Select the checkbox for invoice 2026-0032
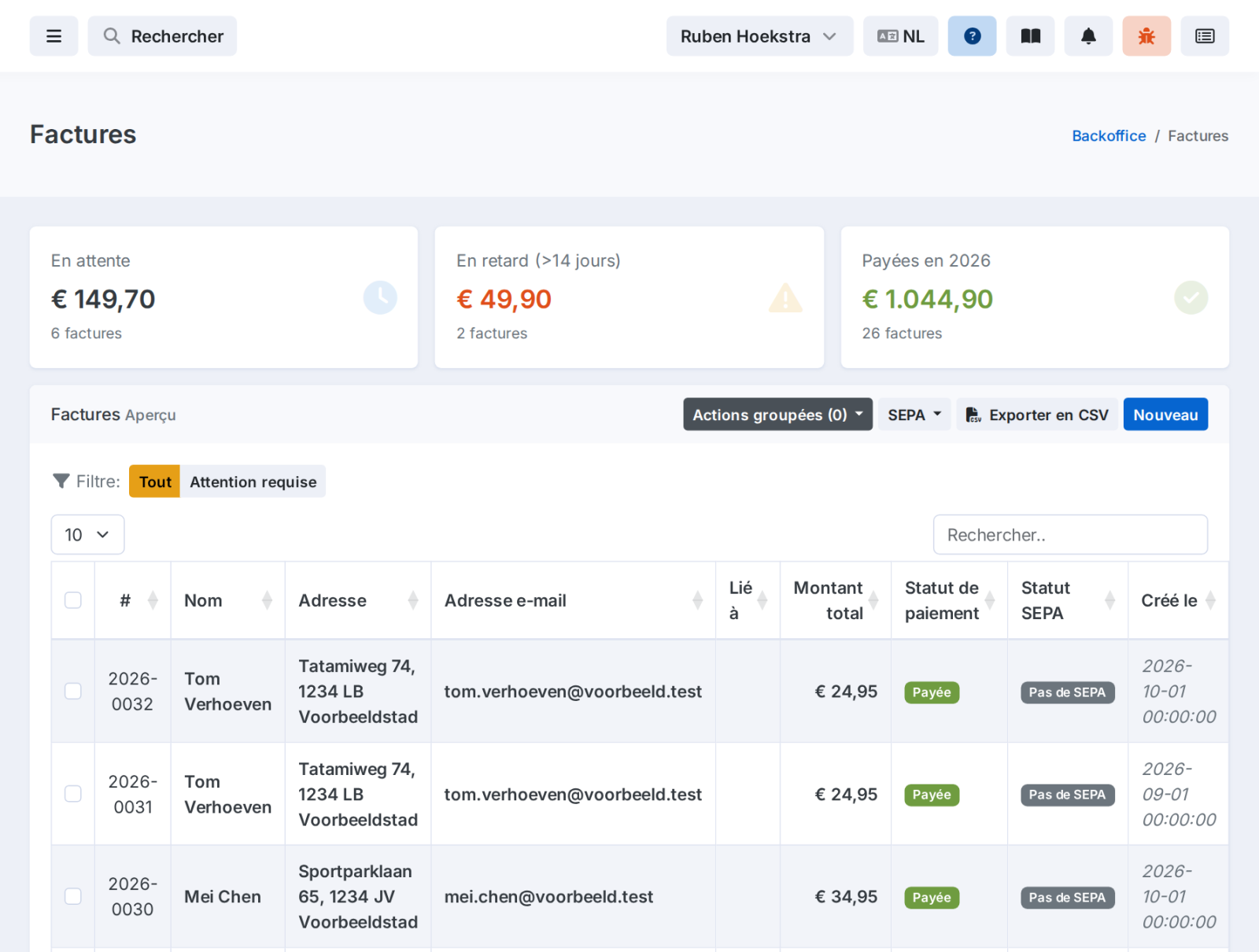1259x952 pixels. (73, 691)
